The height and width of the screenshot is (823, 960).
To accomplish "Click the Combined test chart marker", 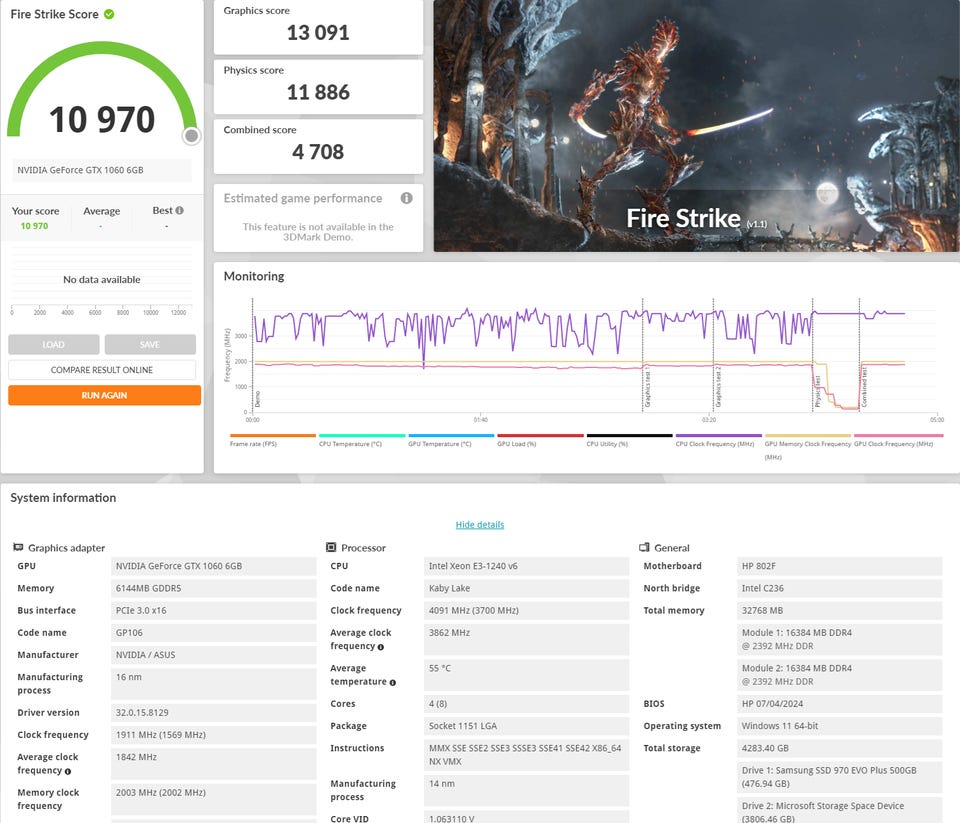I will point(864,387).
